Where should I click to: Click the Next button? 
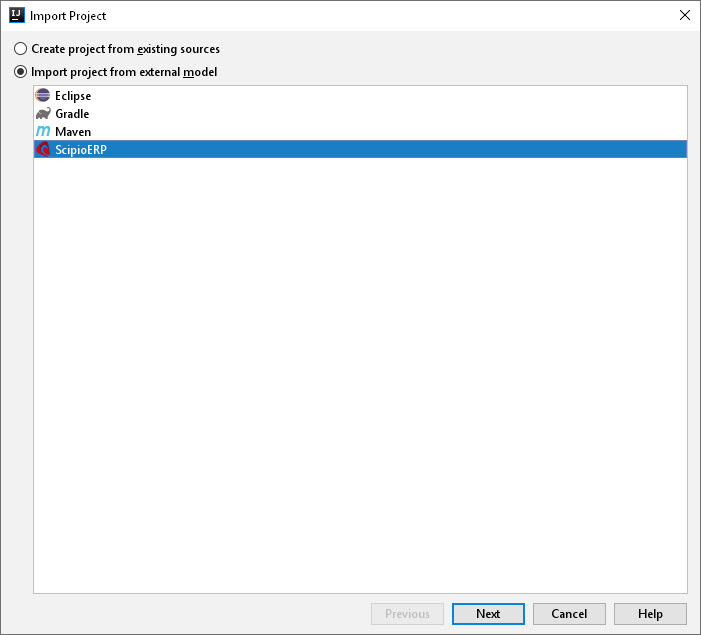488,614
